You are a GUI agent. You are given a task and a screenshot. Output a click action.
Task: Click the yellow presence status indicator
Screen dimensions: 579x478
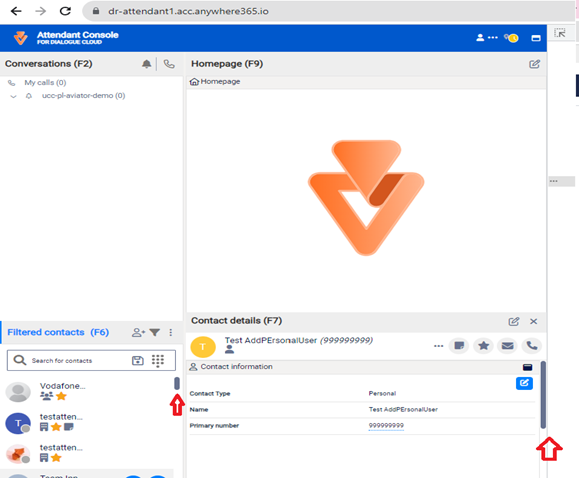512,38
